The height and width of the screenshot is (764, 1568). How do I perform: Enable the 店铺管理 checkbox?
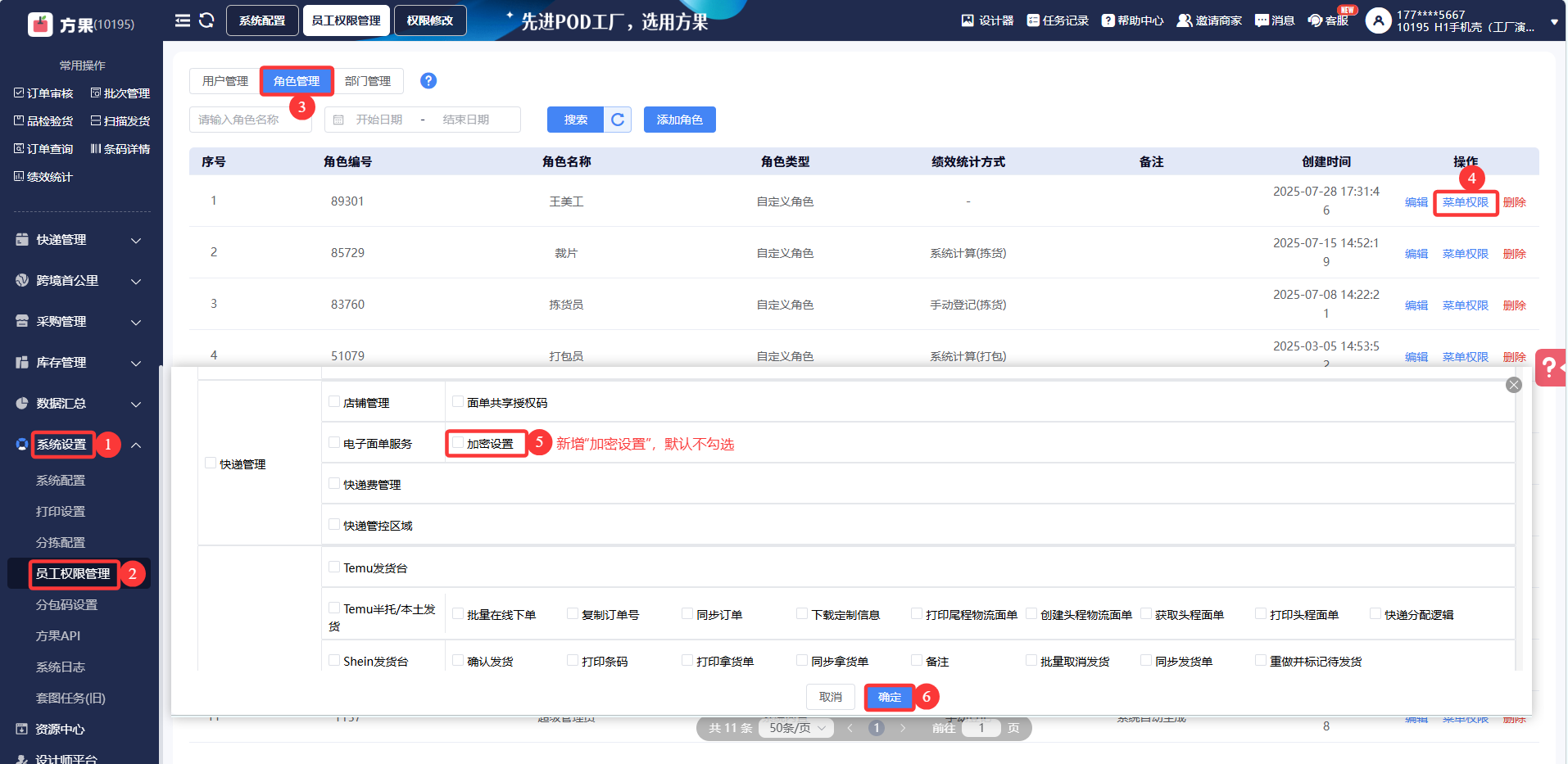pos(334,402)
